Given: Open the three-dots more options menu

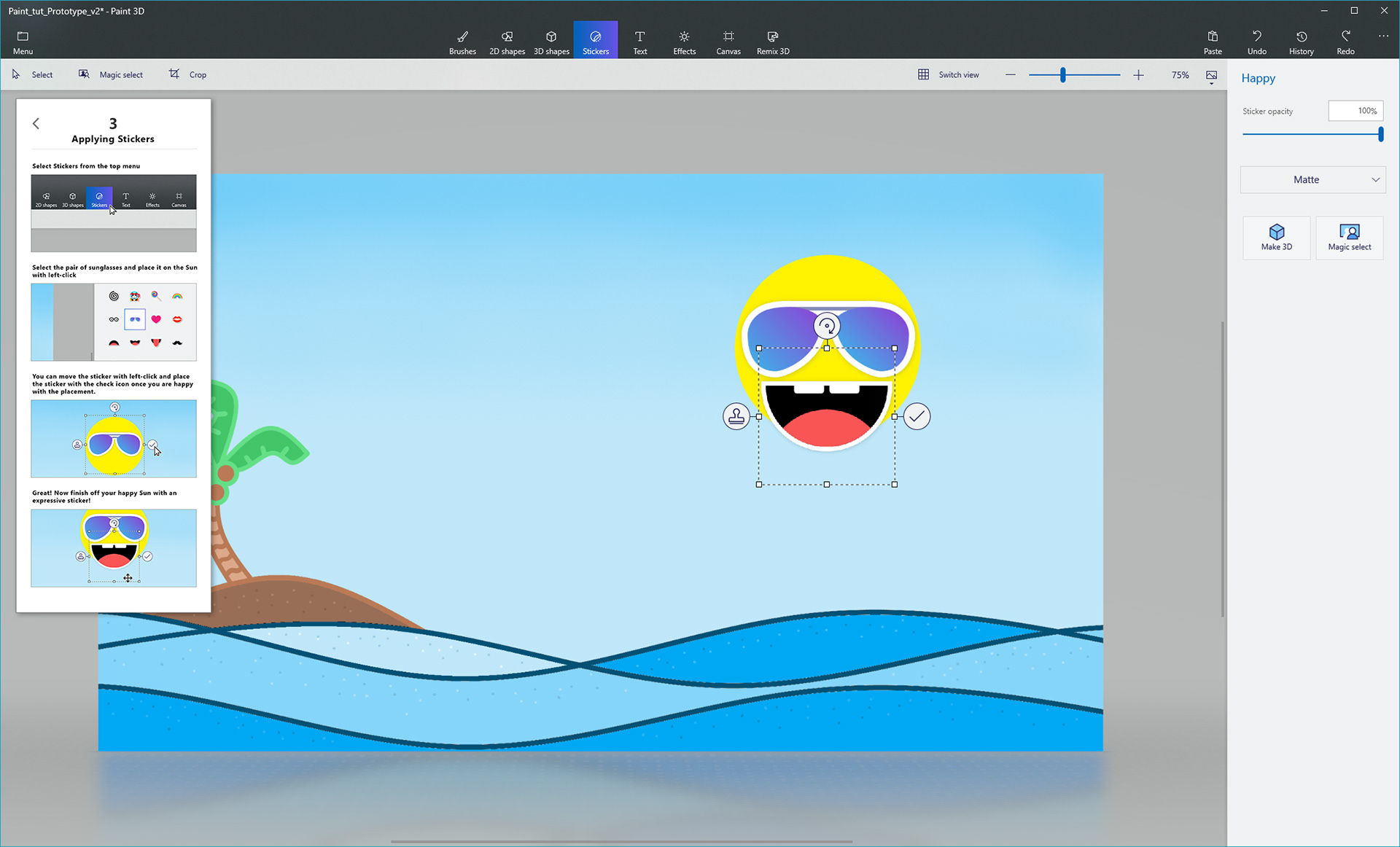Looking at the screenshot, I should [x=1383, y=36].
